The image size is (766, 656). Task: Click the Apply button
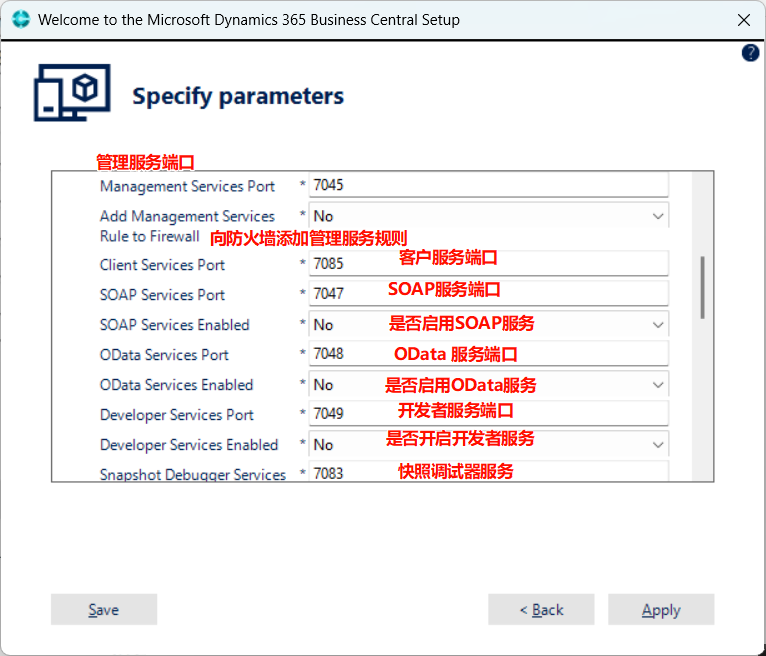(661, 609)
